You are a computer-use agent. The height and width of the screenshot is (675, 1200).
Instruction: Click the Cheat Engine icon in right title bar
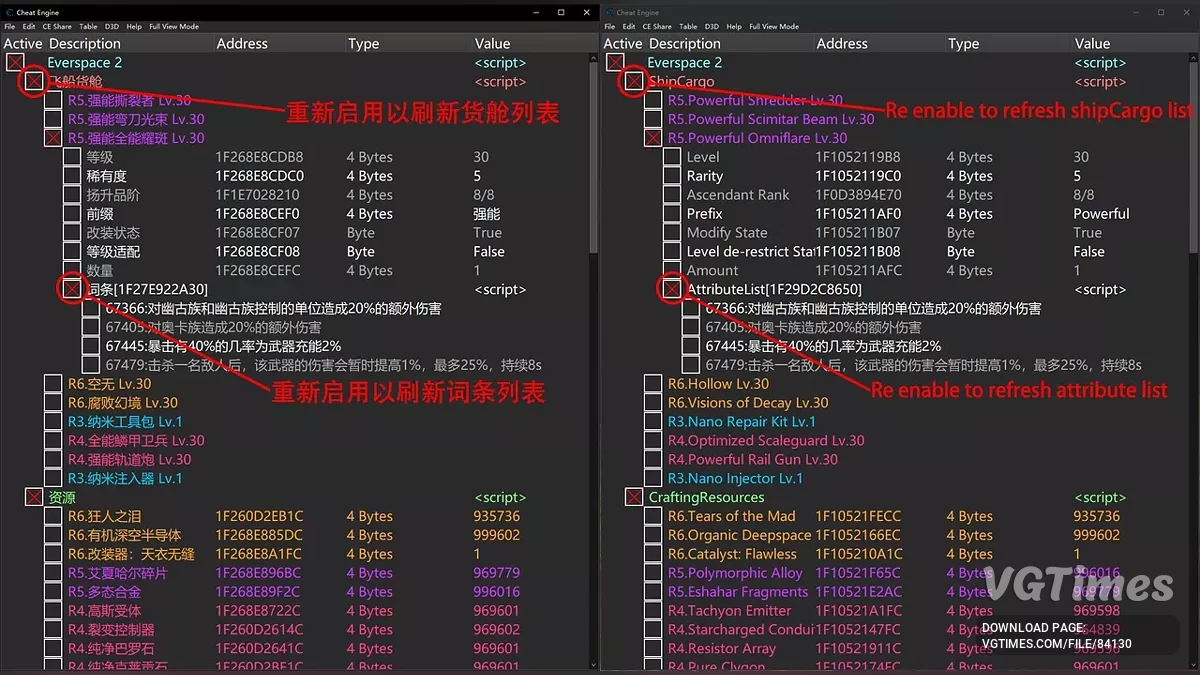(x=608, y=12)
